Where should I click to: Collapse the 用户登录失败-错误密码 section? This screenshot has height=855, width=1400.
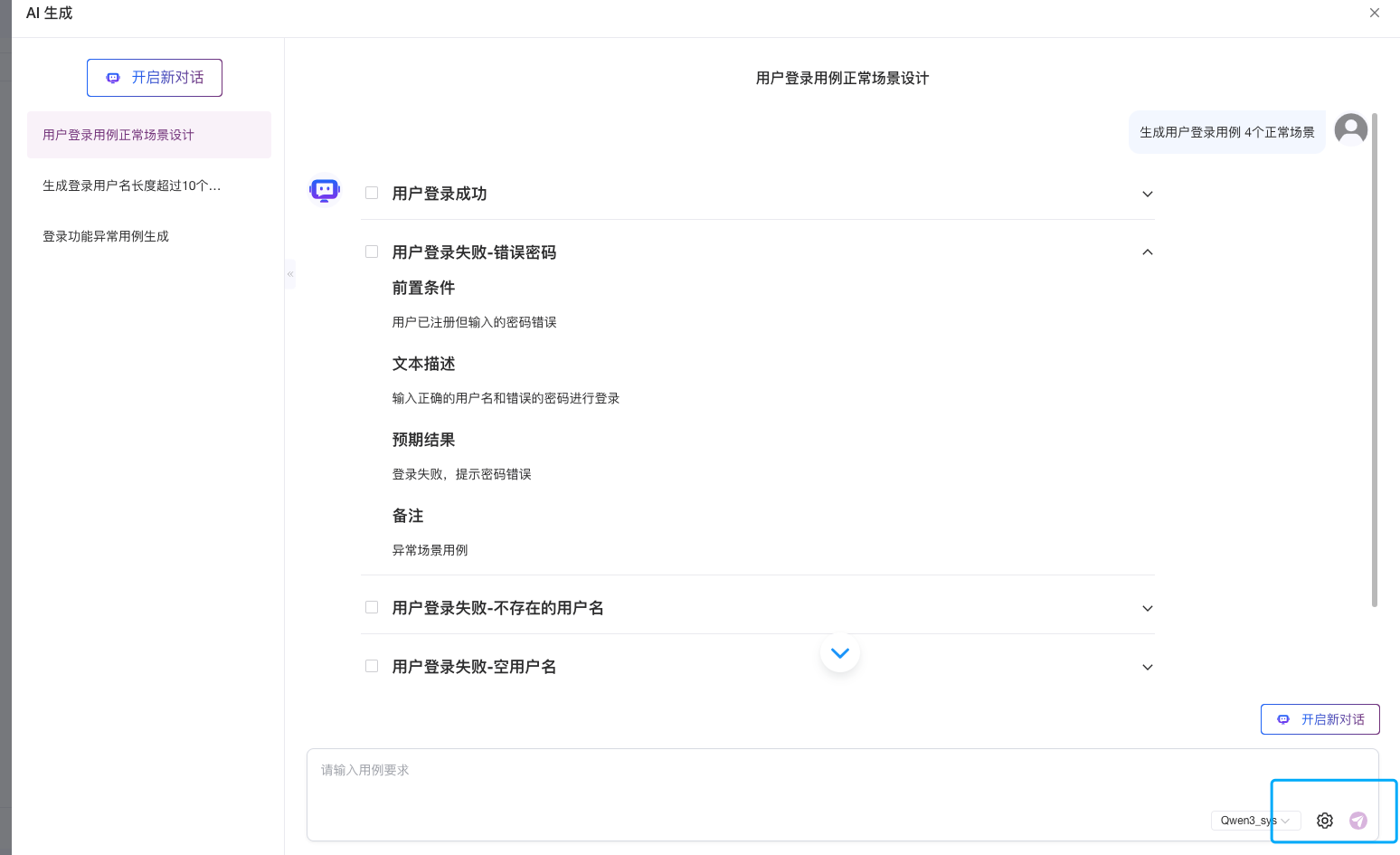tap(1148, 252)
